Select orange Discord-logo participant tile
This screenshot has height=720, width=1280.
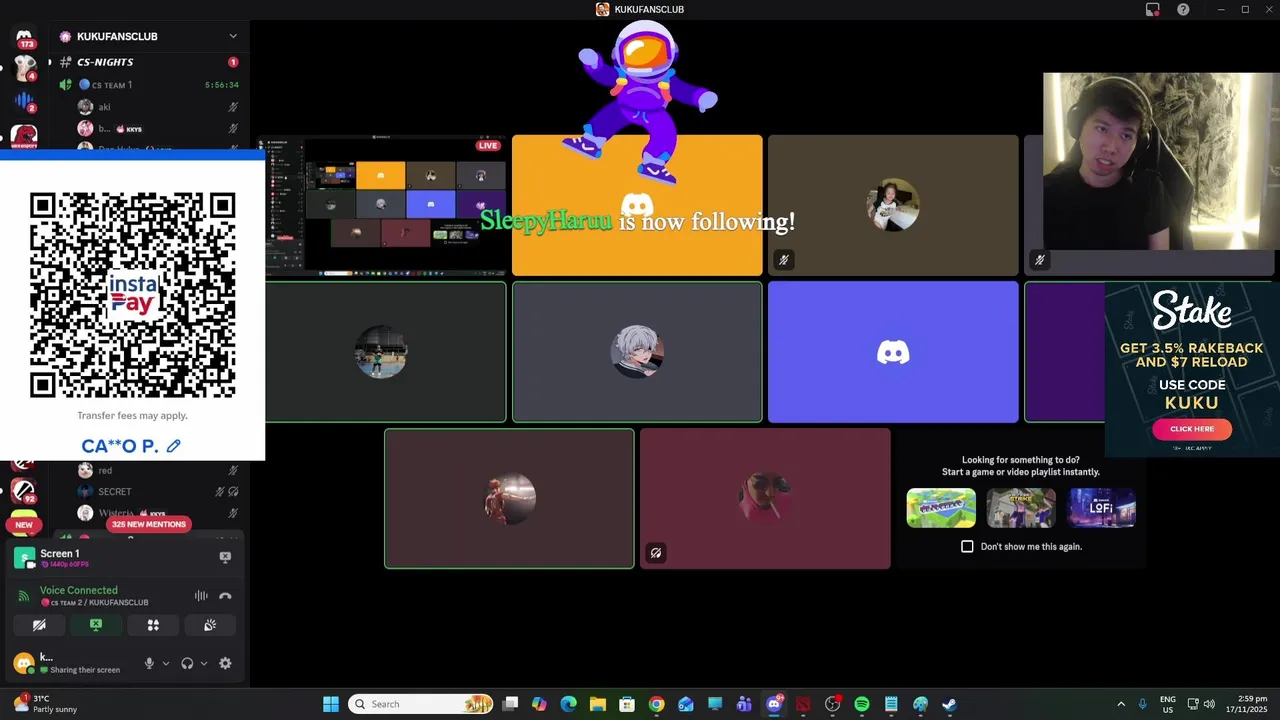[x=637, y=205]
